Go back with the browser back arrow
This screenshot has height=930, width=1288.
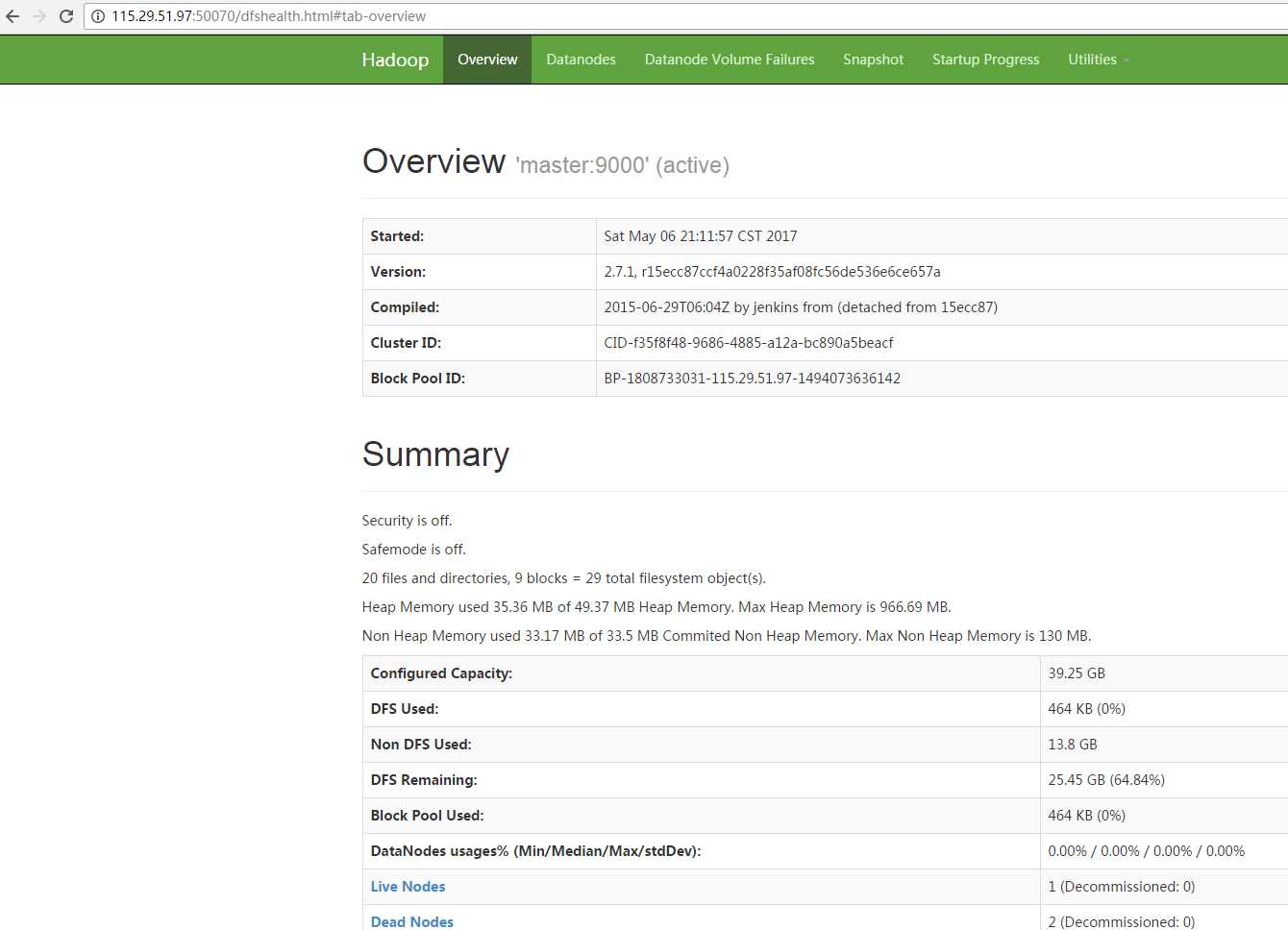pos(12,16)
